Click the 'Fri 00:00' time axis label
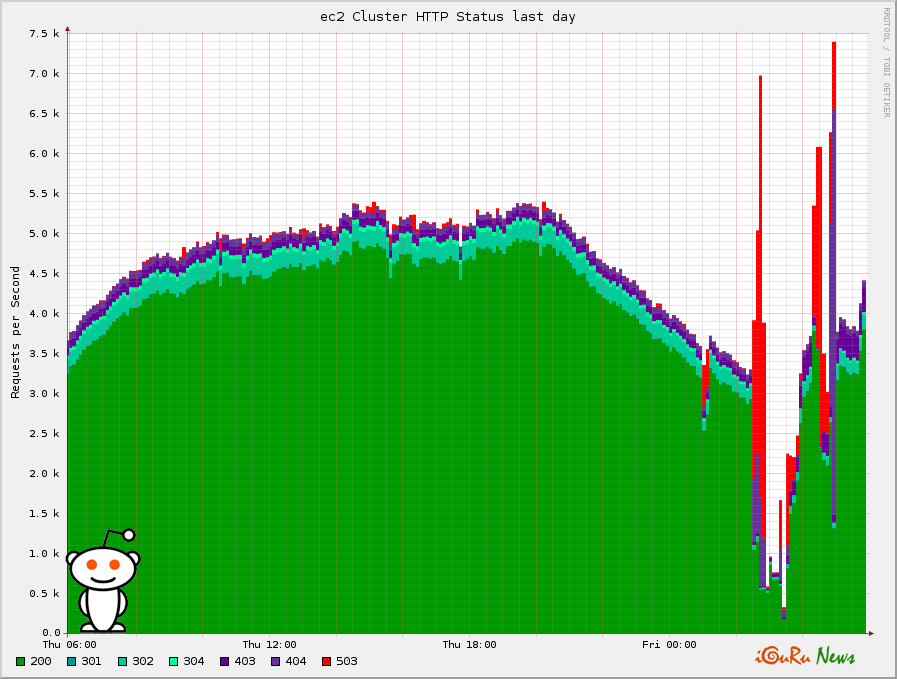 [669, 645]
